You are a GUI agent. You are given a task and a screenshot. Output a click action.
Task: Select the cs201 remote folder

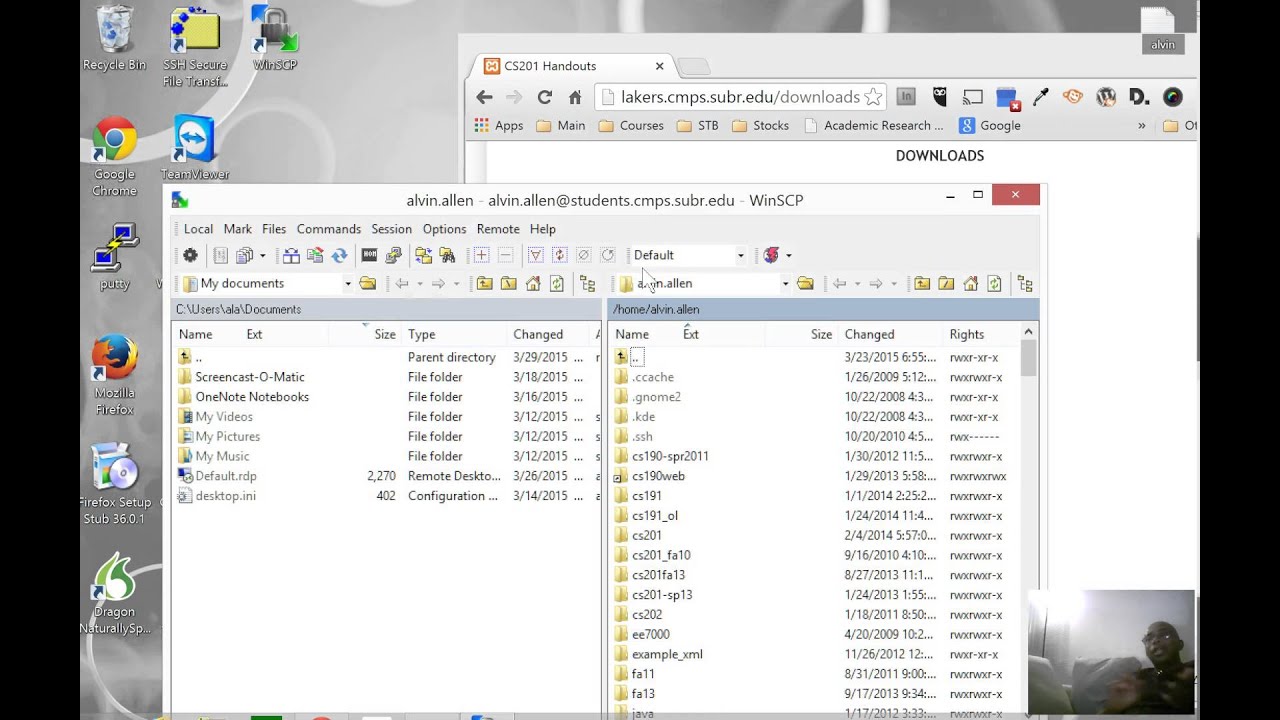[647, 535]
